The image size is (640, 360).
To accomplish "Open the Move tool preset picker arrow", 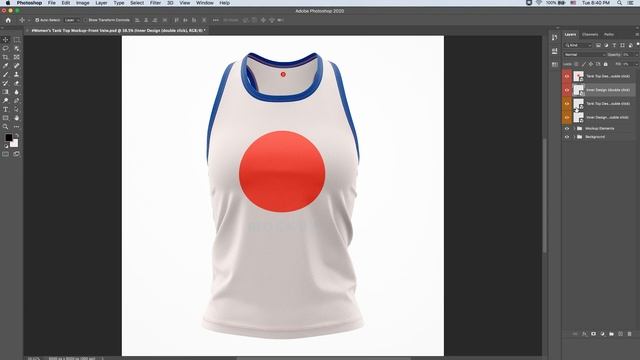I will pyautogui.click(x=29, y=20).
